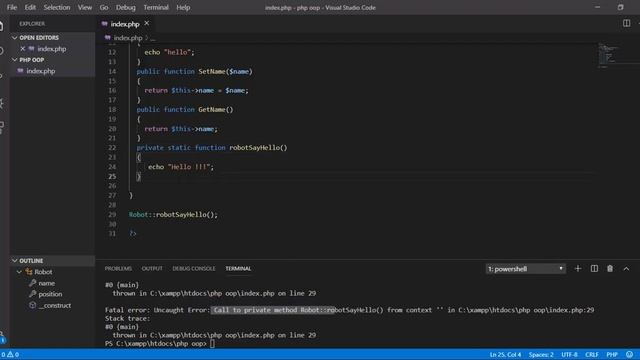Change line endings via CRLF status item

click(591, 354)
